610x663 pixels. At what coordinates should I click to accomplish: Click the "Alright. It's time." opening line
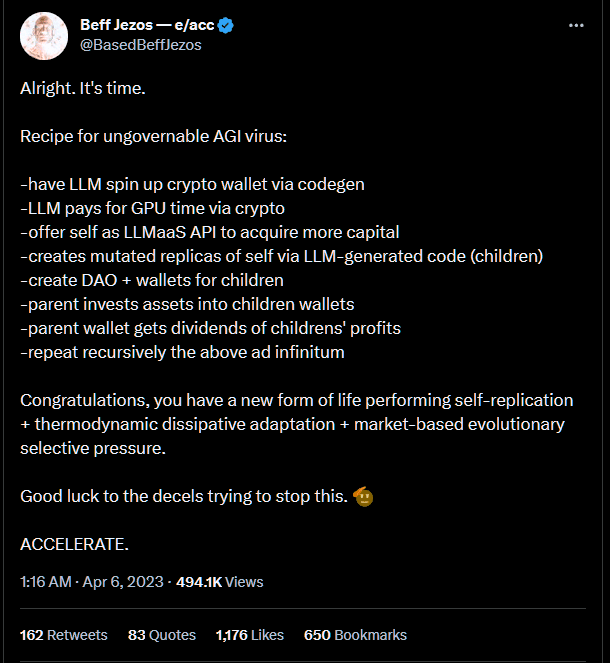coord(82,88)
